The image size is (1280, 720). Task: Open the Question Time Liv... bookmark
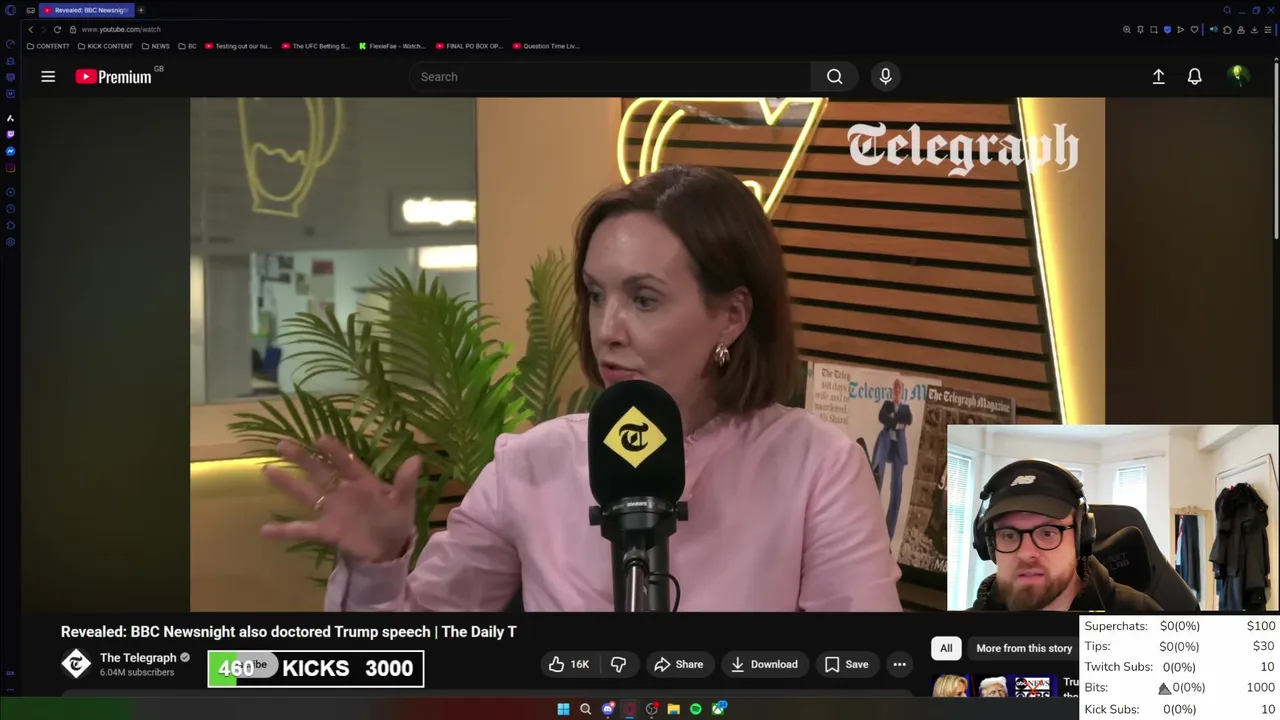click(x=546, y=46)
